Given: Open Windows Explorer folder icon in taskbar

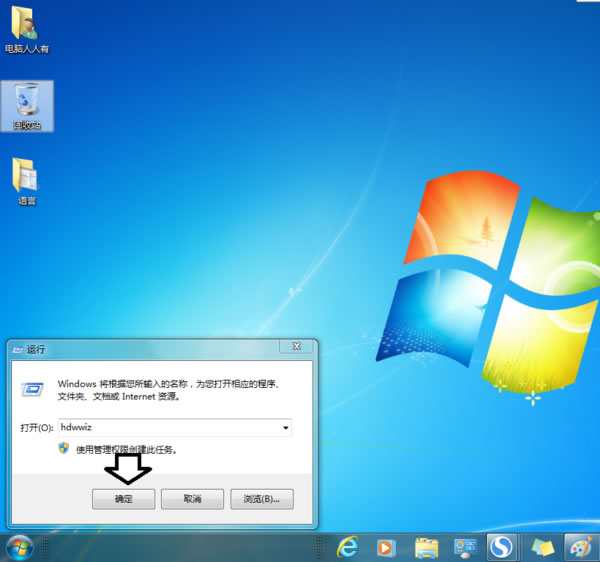Looking at the screenshot, I should point(426,548).
